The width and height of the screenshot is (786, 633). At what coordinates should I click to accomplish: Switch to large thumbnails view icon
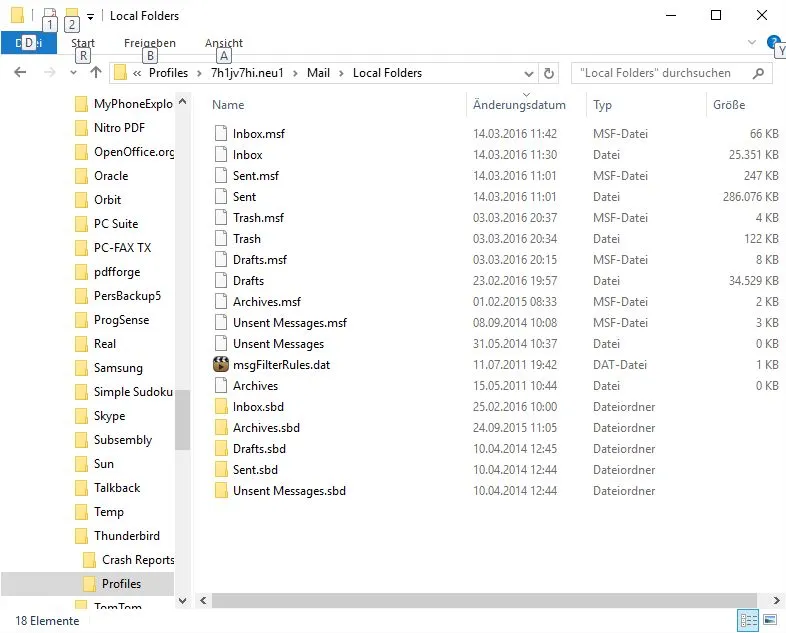[770, 620]
